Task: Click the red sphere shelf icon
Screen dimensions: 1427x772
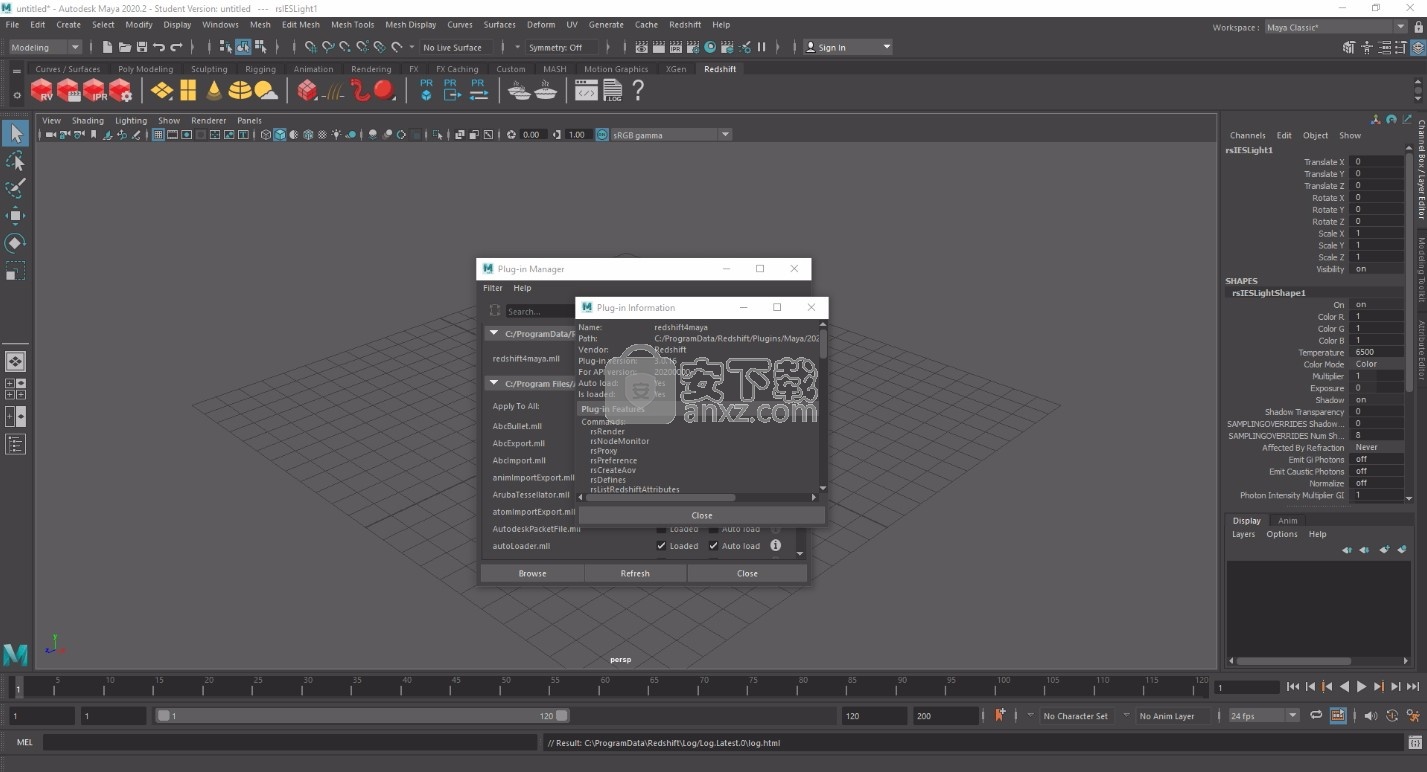Action: 385,91
